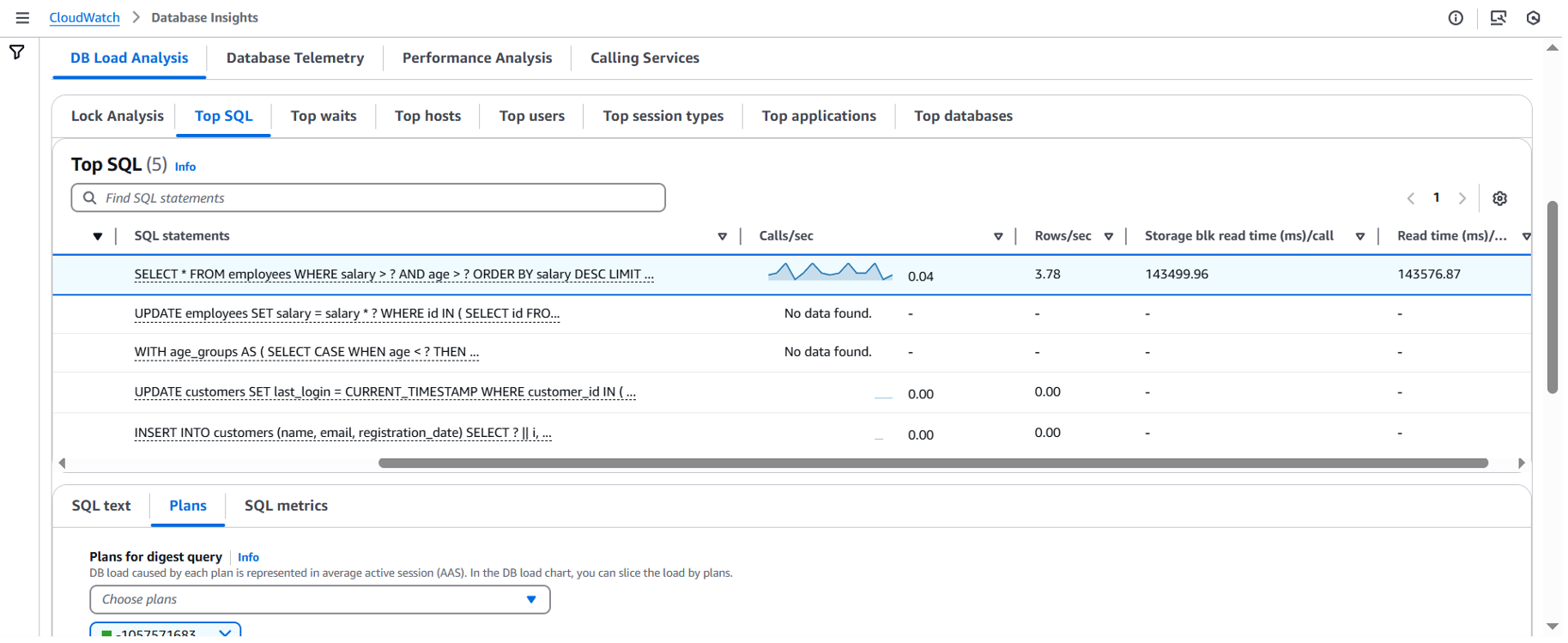Click the clock icon in top bar
The image size is (1568, 643).
[1534, 18]
